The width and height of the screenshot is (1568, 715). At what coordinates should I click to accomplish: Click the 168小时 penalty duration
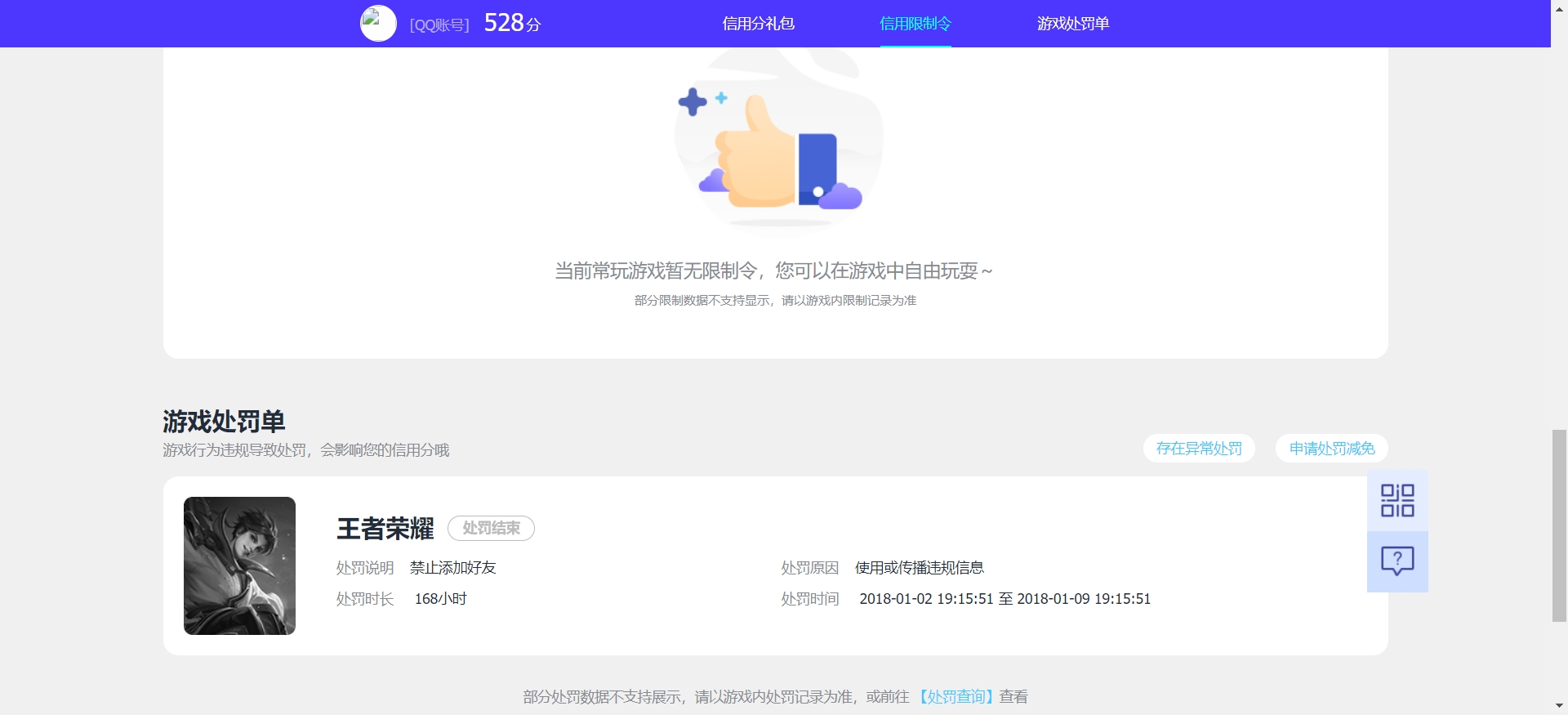coord(440,599)
